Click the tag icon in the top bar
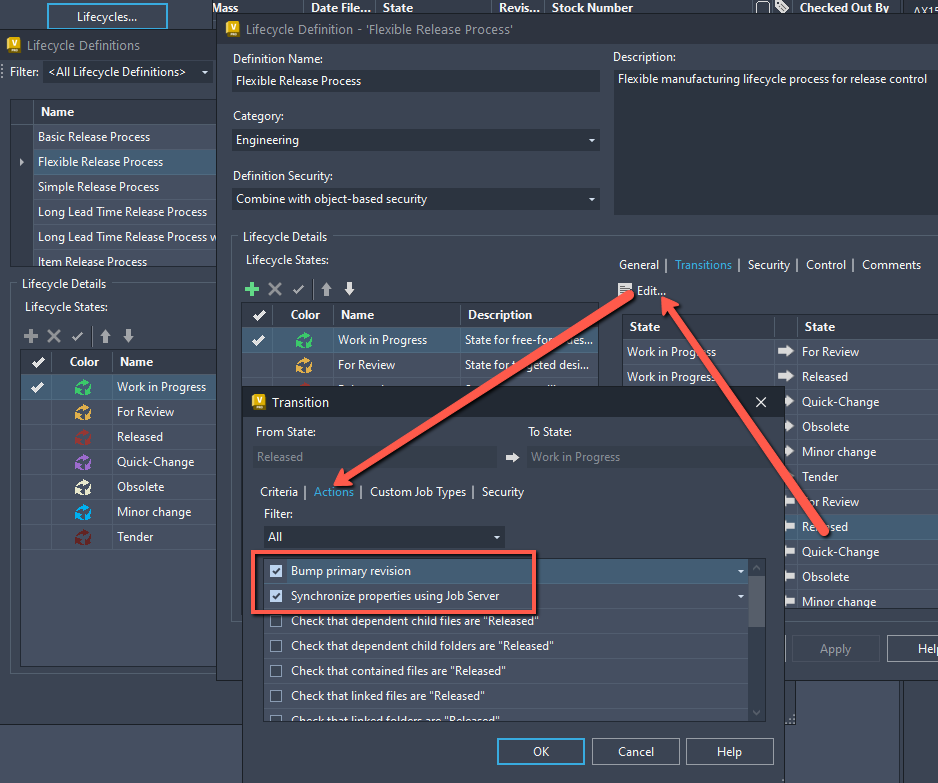Viewport: 938px width, 783px height. point(782,7)
